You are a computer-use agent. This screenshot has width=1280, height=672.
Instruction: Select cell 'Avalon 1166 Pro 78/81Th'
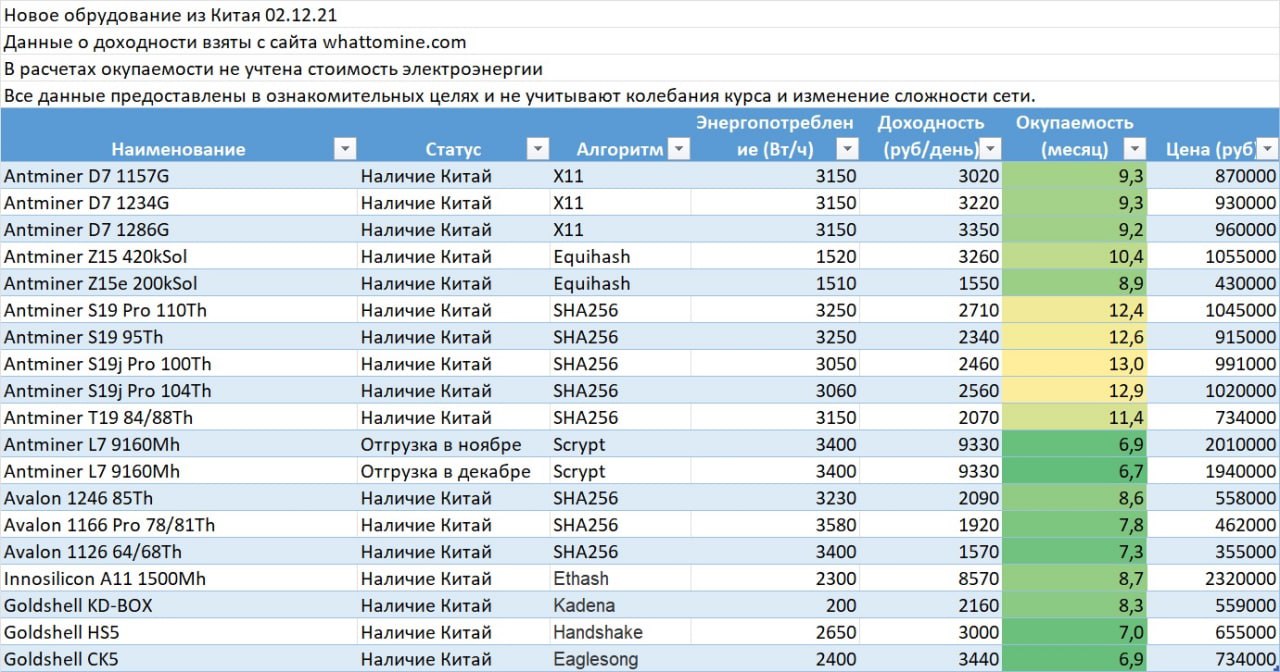pos(179,525)
